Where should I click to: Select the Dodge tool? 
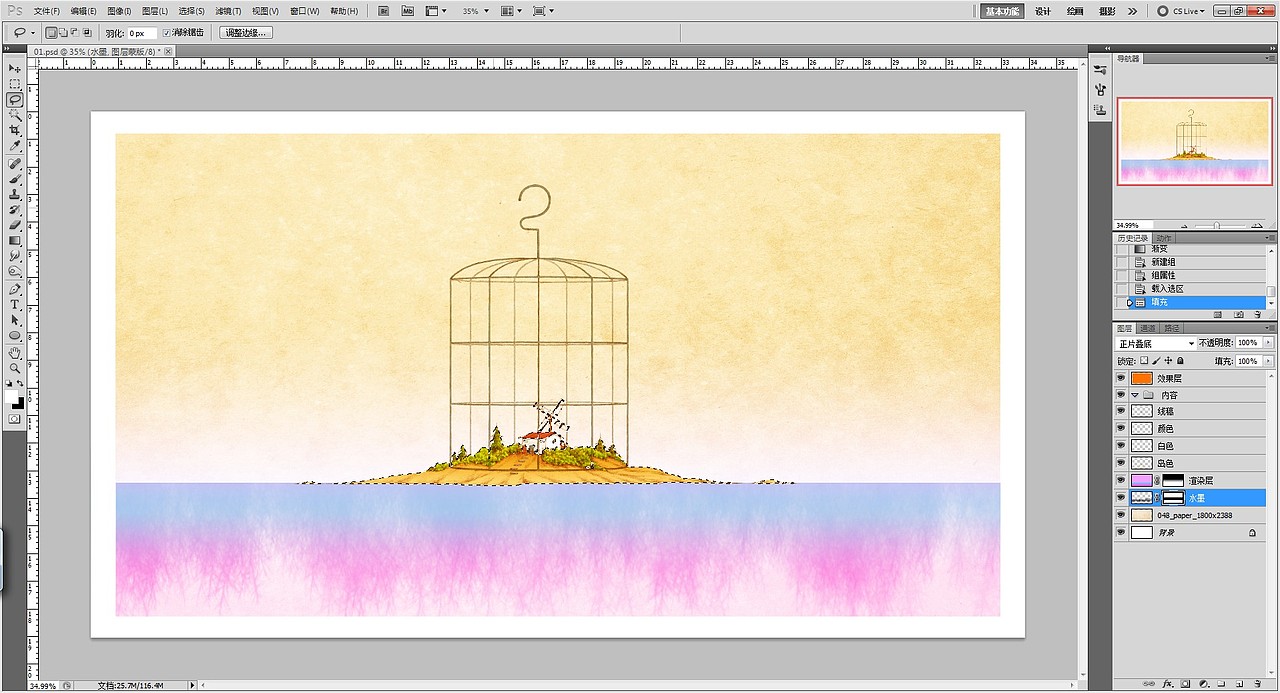click(x=15, y=272)
